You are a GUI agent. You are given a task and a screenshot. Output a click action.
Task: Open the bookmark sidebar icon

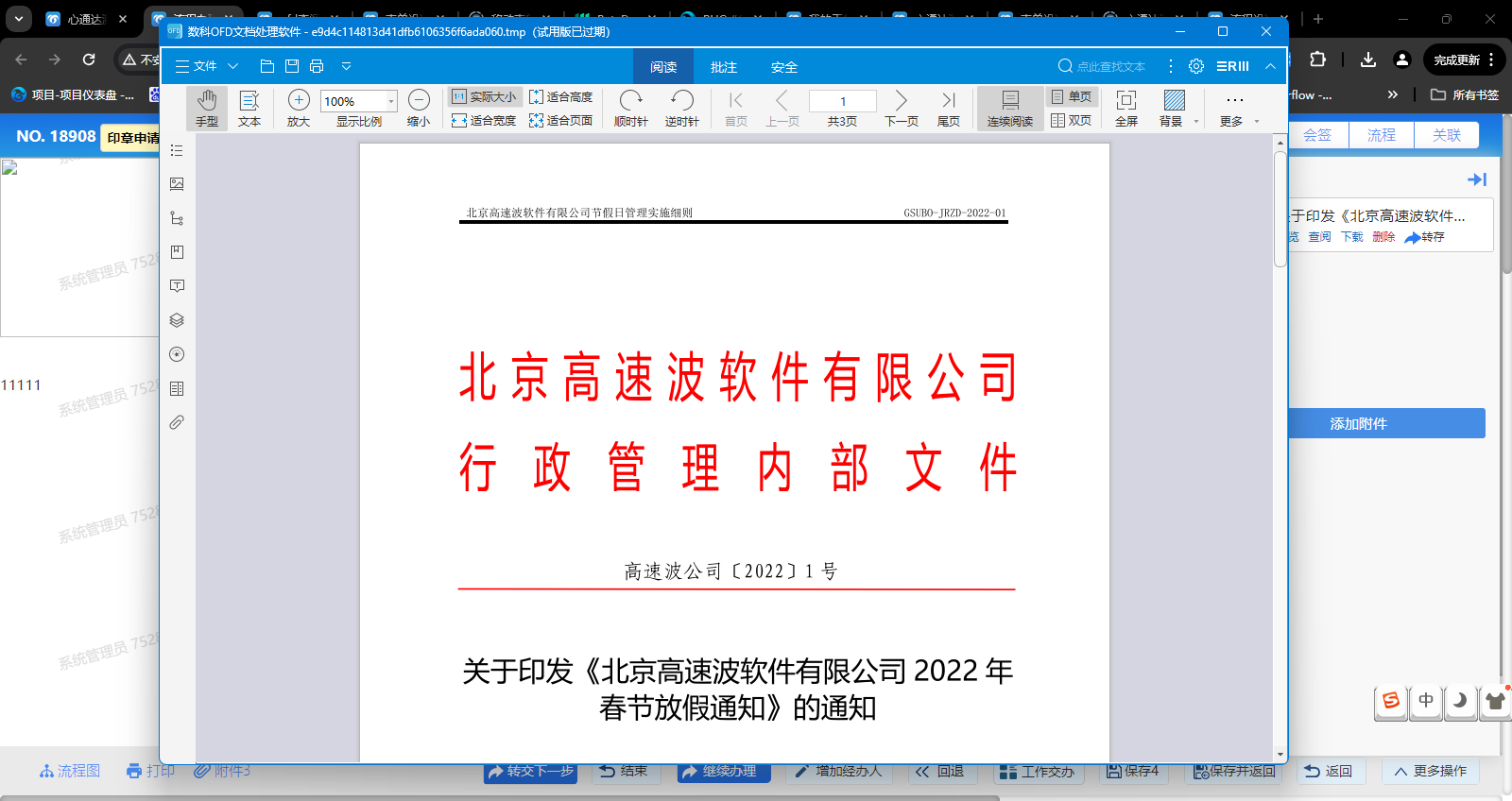point(177,252)
